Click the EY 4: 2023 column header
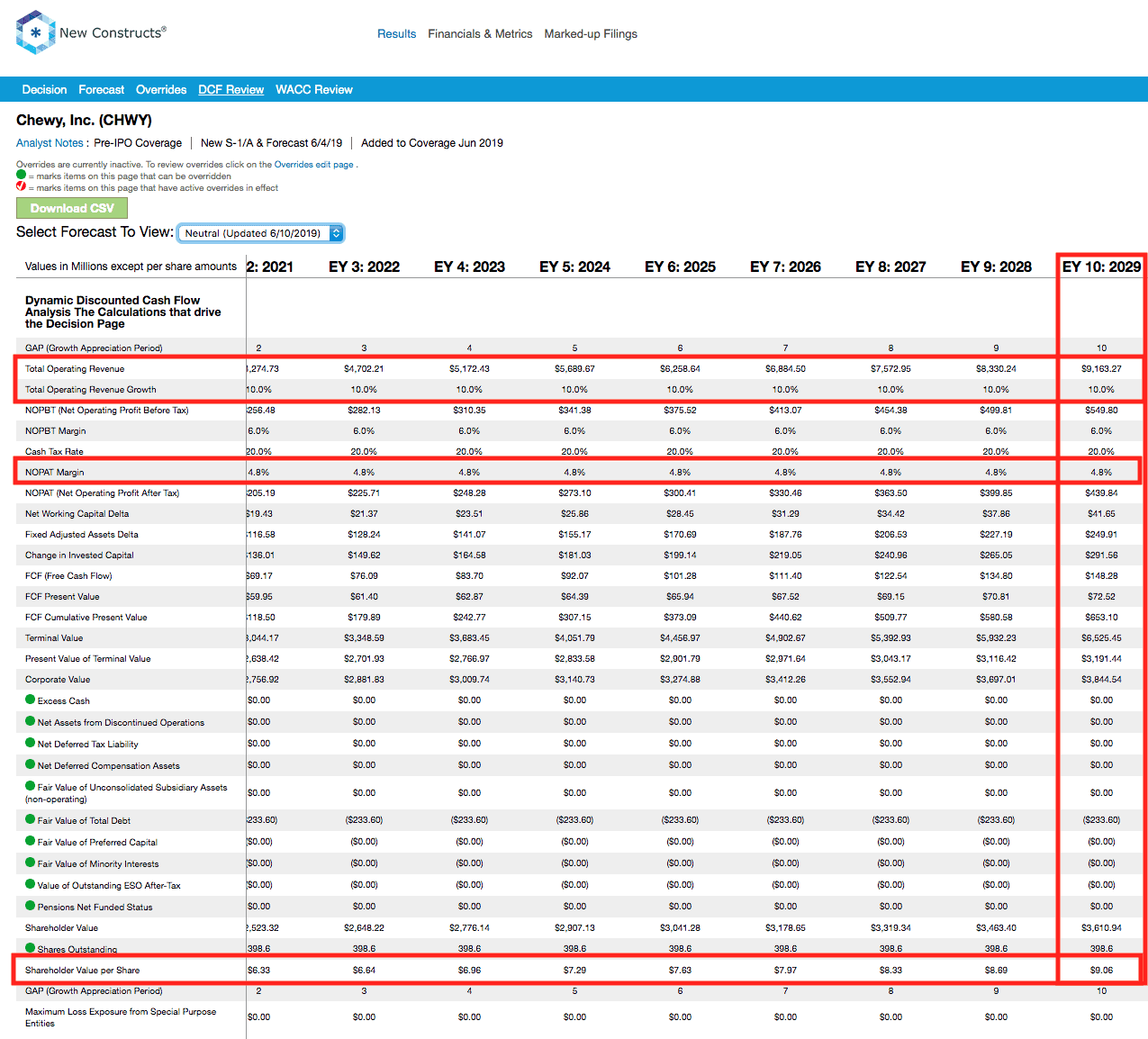Screen dimensions: 1148x1039 (469, 267)
